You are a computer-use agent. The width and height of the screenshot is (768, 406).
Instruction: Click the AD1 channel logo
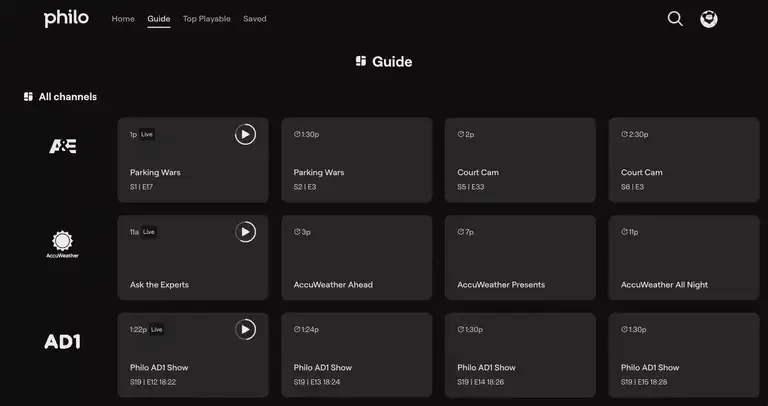point(62,342)
